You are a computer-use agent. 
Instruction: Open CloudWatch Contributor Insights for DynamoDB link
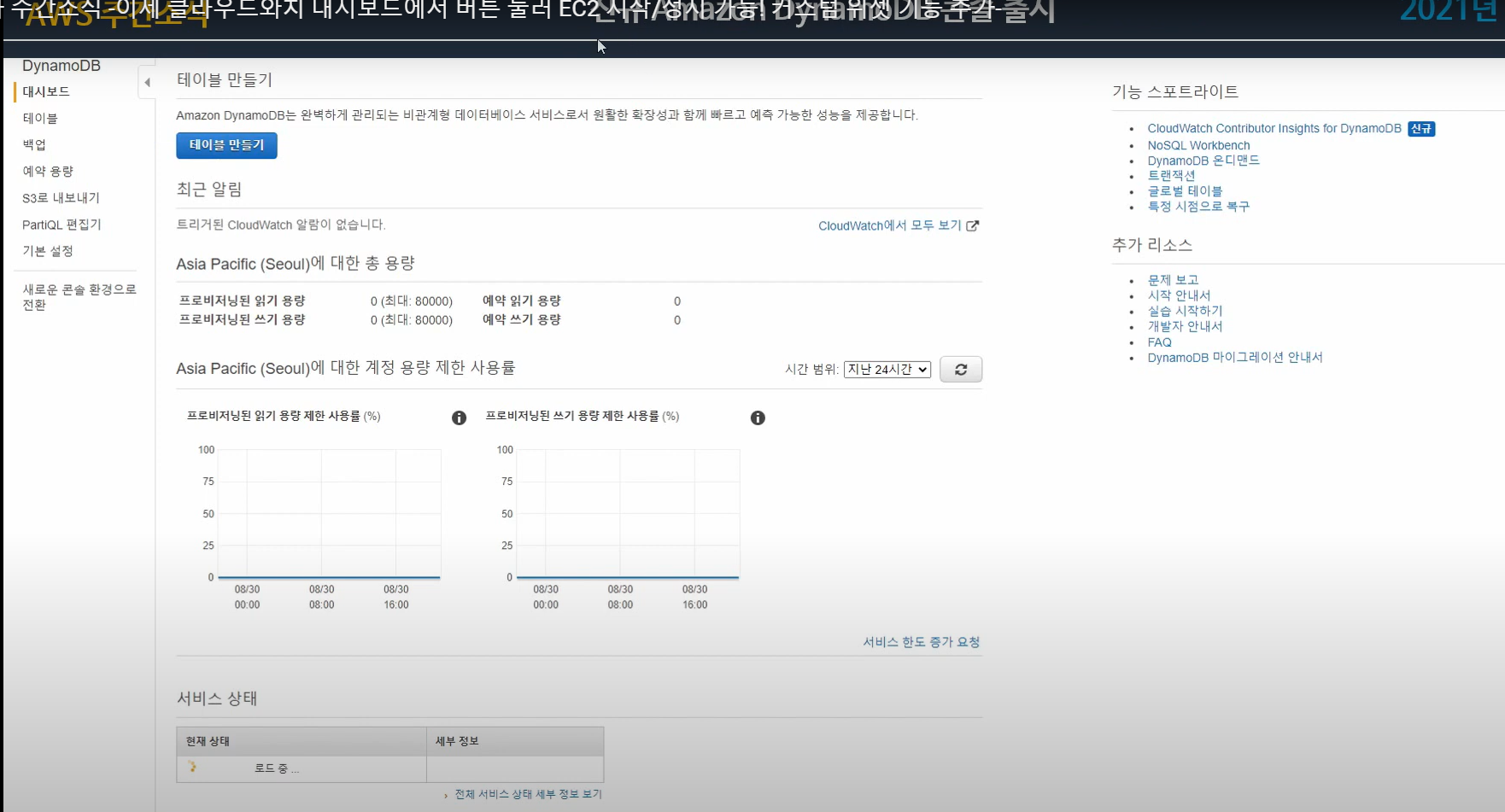(1274, 129)
